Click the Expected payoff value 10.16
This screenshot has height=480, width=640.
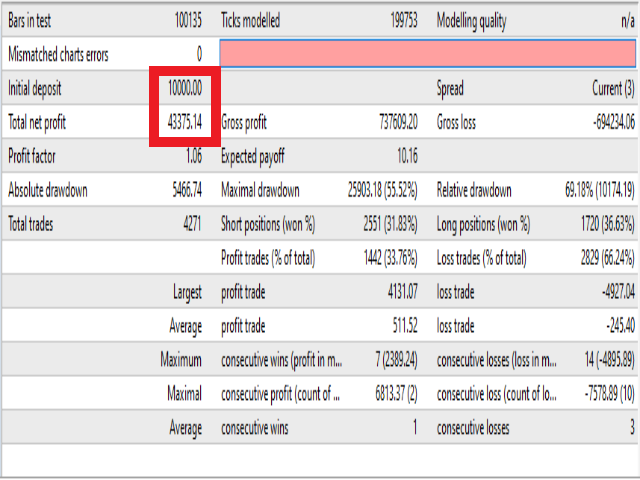pos(407,156)
